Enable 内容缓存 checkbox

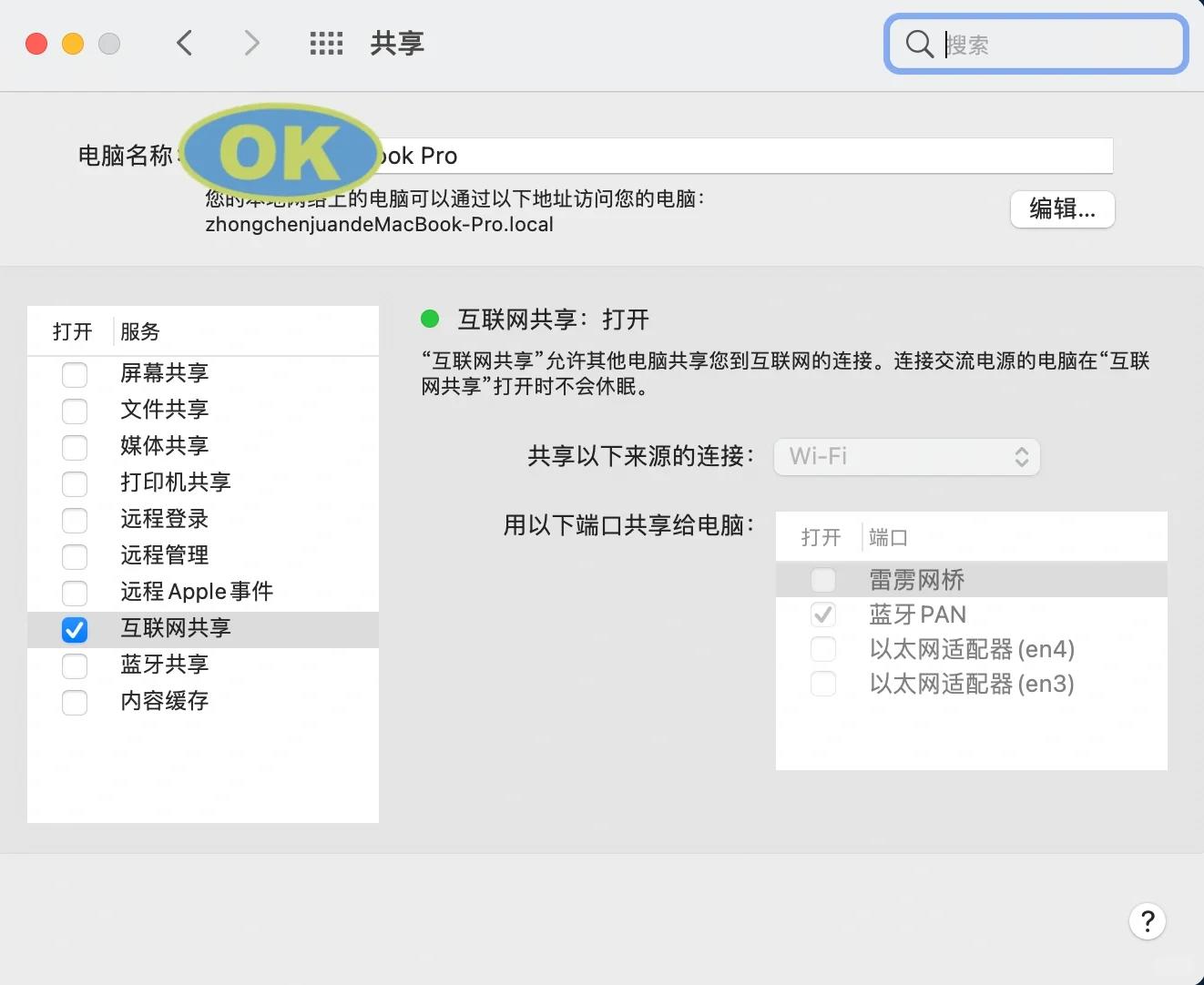pyautogui.click(x=75, y=702)
